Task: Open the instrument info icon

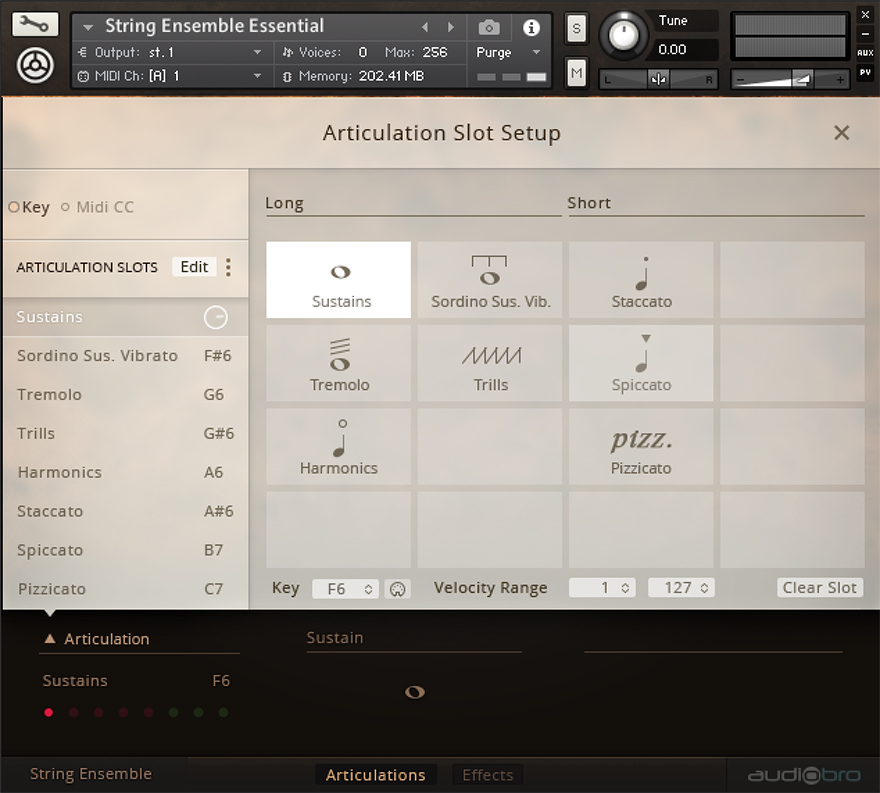Action: pos(532,27)
